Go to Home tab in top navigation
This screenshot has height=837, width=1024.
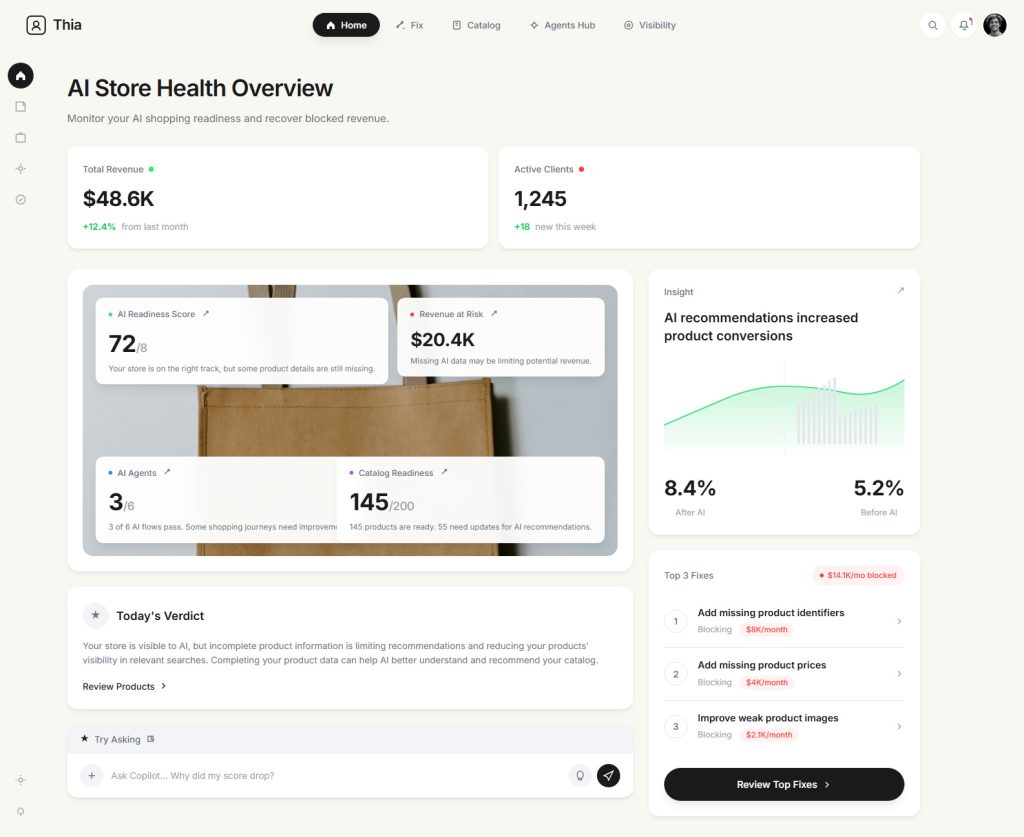coord(346,25)
